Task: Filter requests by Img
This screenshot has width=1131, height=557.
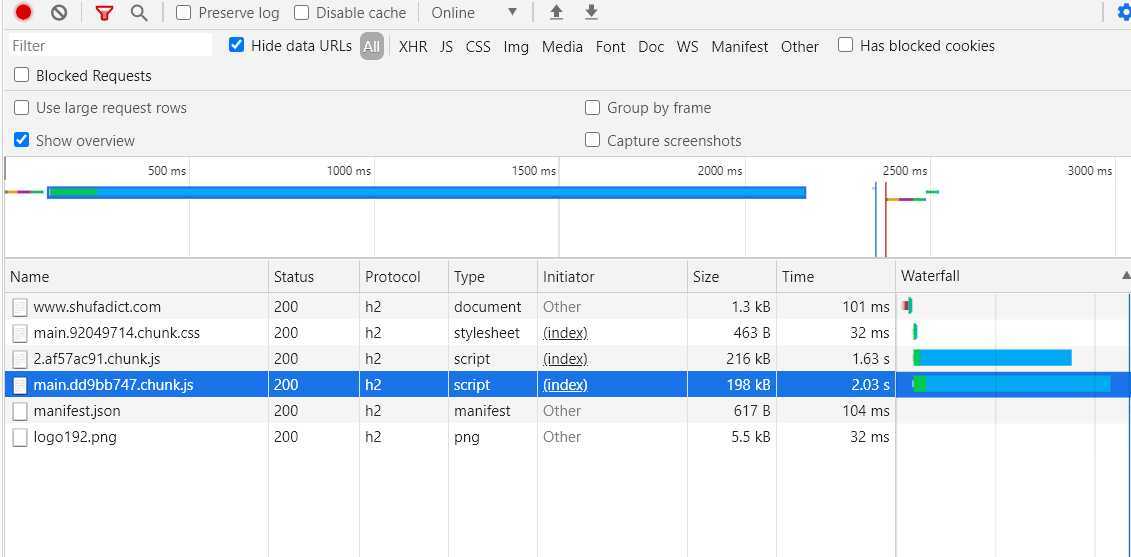Action: coord(516,46)
